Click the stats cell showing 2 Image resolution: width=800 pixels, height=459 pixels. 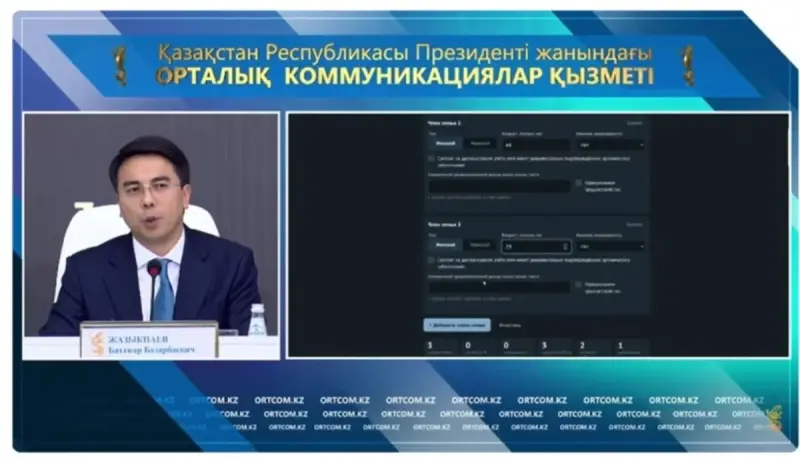(x=594, y=347)
